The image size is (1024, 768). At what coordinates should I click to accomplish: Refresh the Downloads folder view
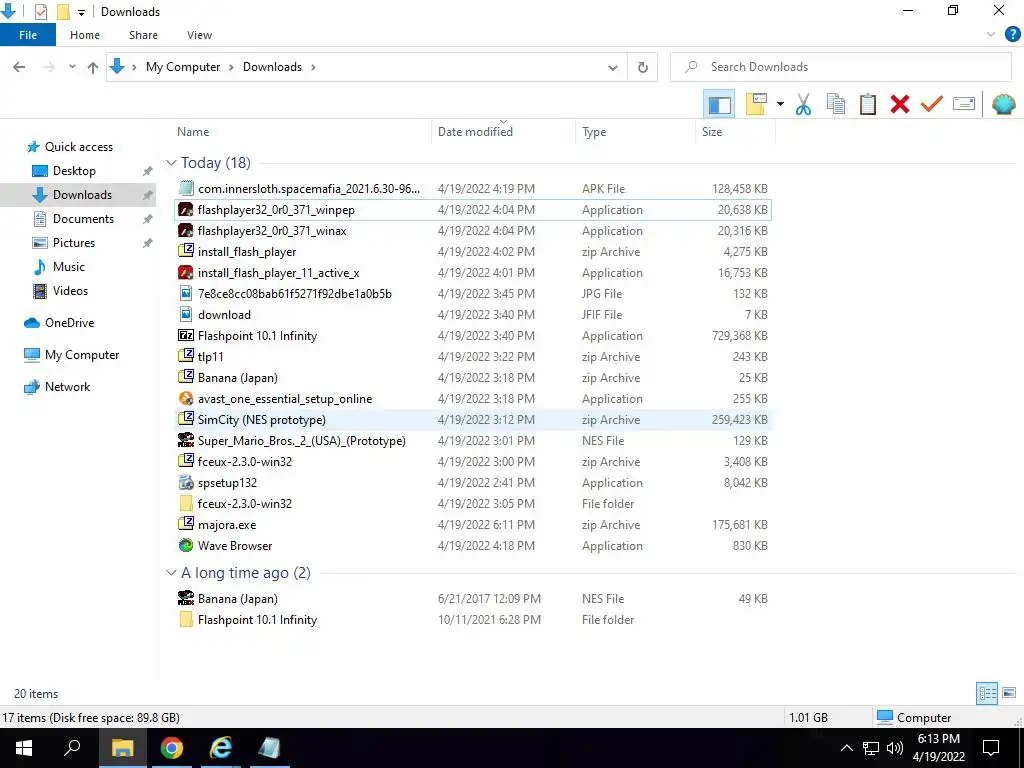pyautogui.click(x=643, y=67)
